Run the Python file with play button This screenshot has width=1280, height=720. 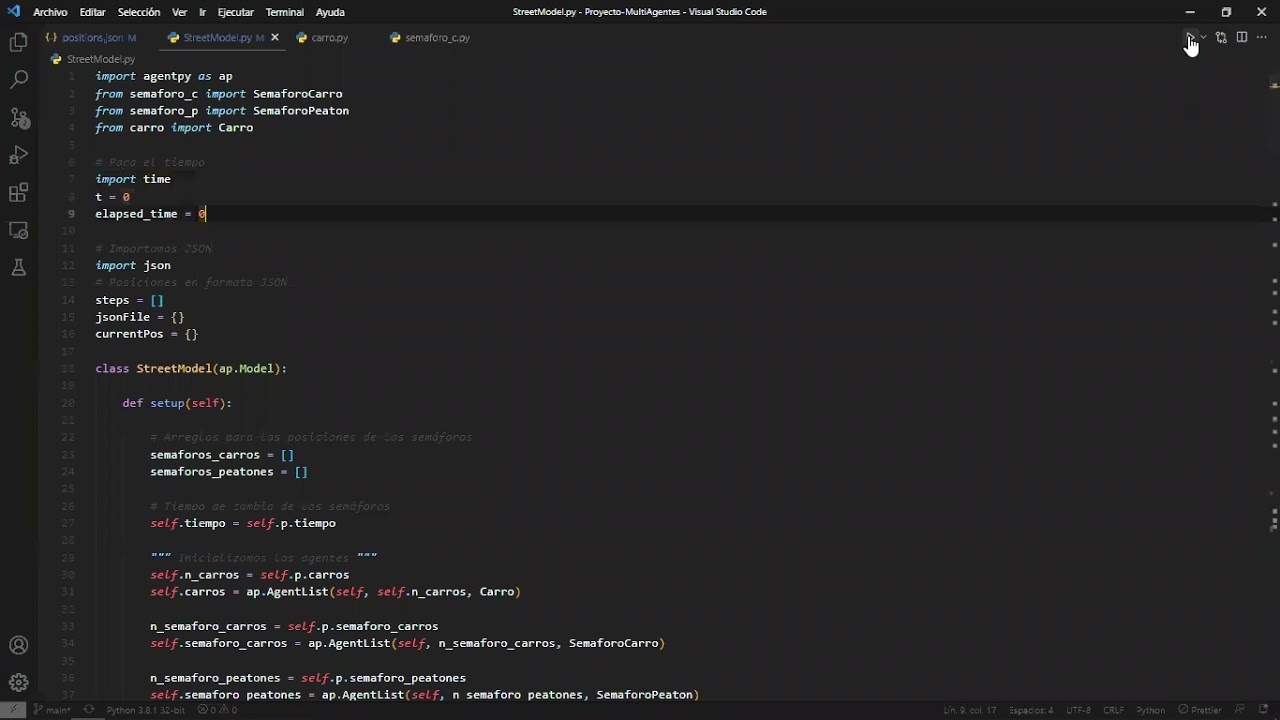point(1190,37)
